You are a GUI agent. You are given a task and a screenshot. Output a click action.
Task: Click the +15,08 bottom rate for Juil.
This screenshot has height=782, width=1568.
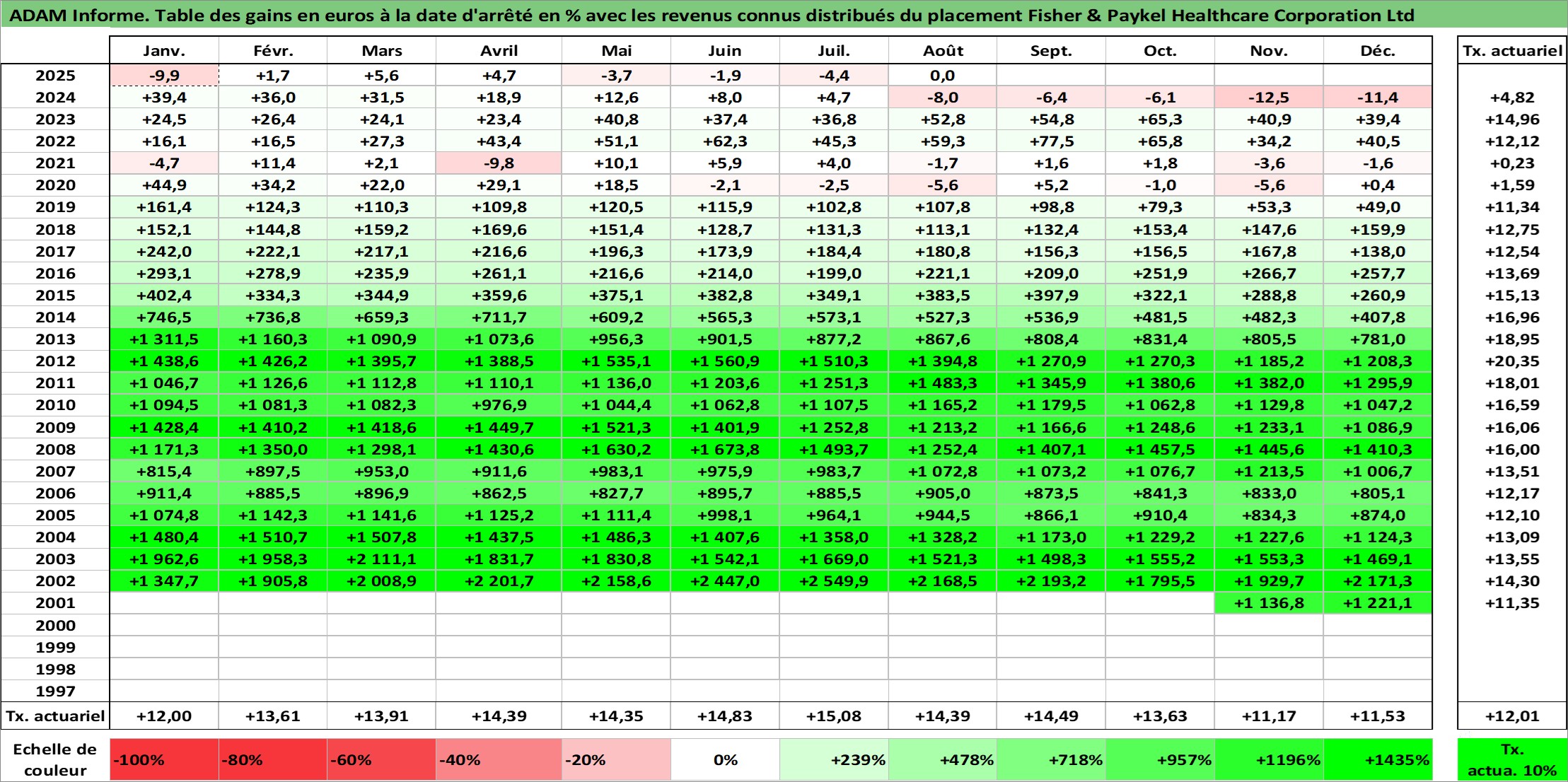coord(834,716)
